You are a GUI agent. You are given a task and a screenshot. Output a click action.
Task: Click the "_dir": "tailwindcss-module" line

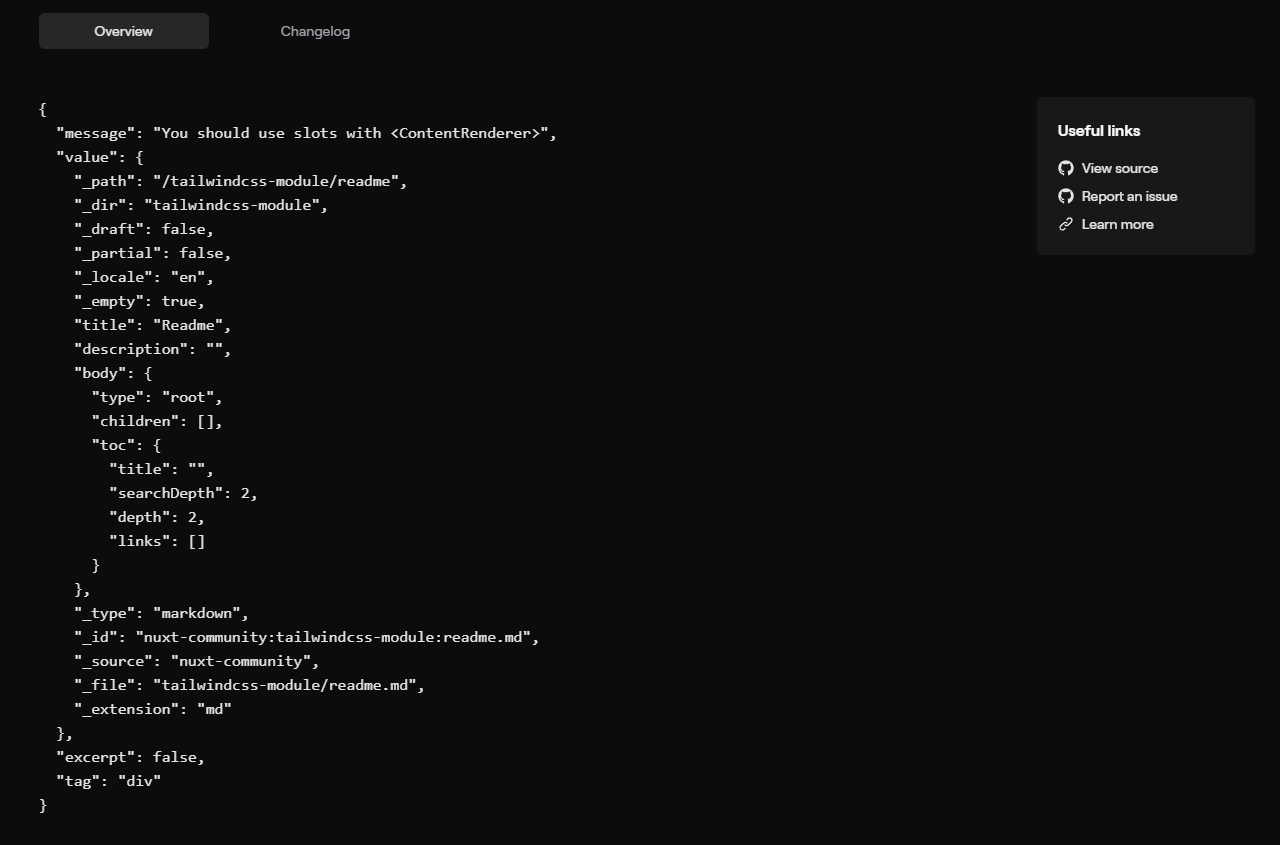(x=201, y=205)
